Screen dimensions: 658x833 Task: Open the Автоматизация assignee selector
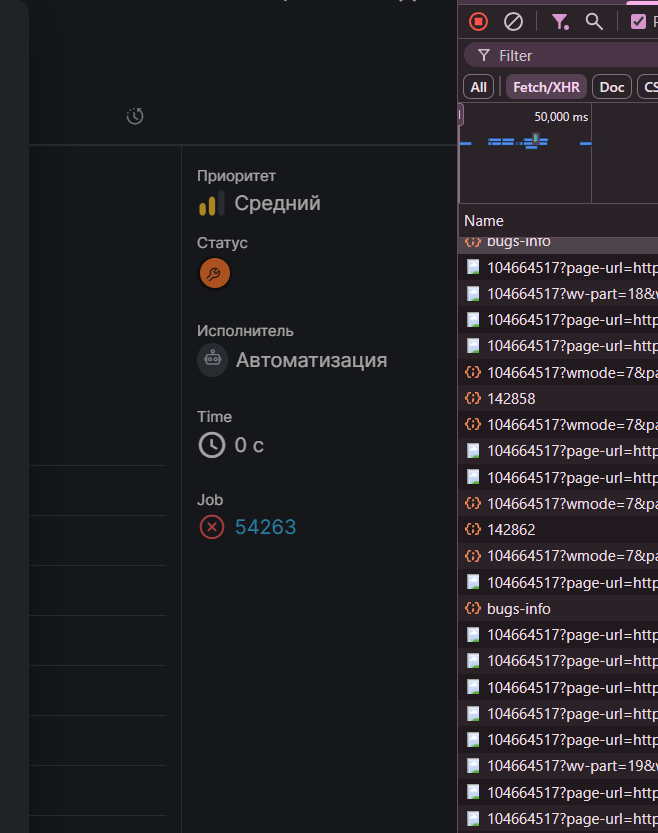pyautogui.click(x=311, y=360)
